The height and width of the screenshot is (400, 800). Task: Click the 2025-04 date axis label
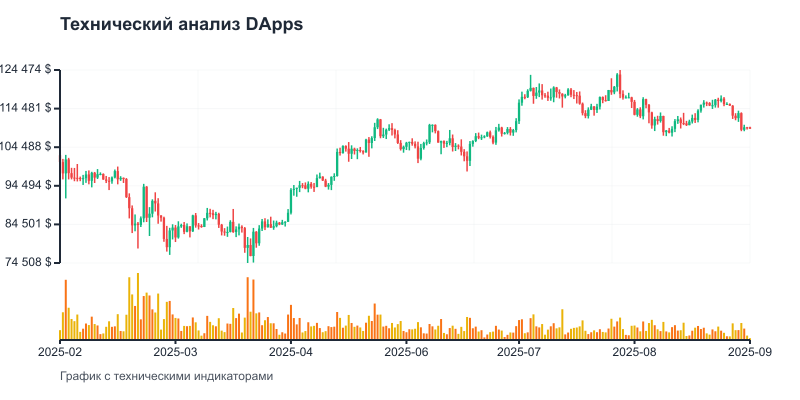pyautogui.click(x=291, y=351)
